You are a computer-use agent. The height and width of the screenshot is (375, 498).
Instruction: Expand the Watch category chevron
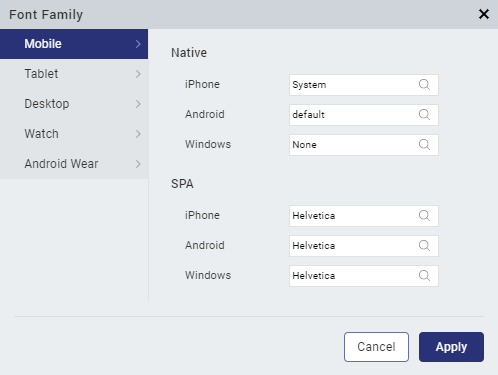tap(138, 134)
